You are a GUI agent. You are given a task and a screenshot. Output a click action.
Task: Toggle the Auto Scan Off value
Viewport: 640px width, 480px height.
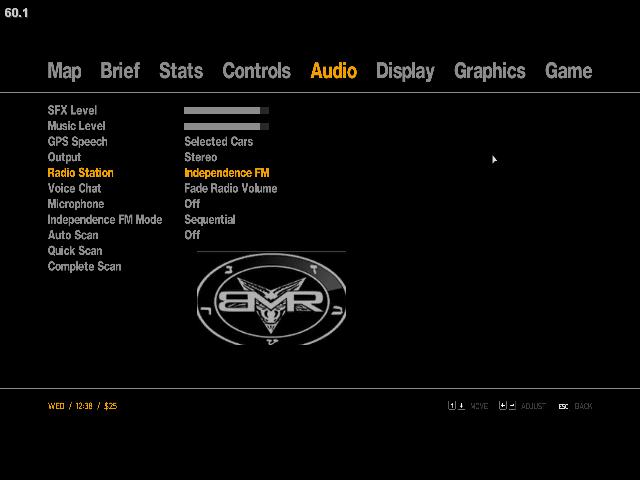[x=192, y=235]
